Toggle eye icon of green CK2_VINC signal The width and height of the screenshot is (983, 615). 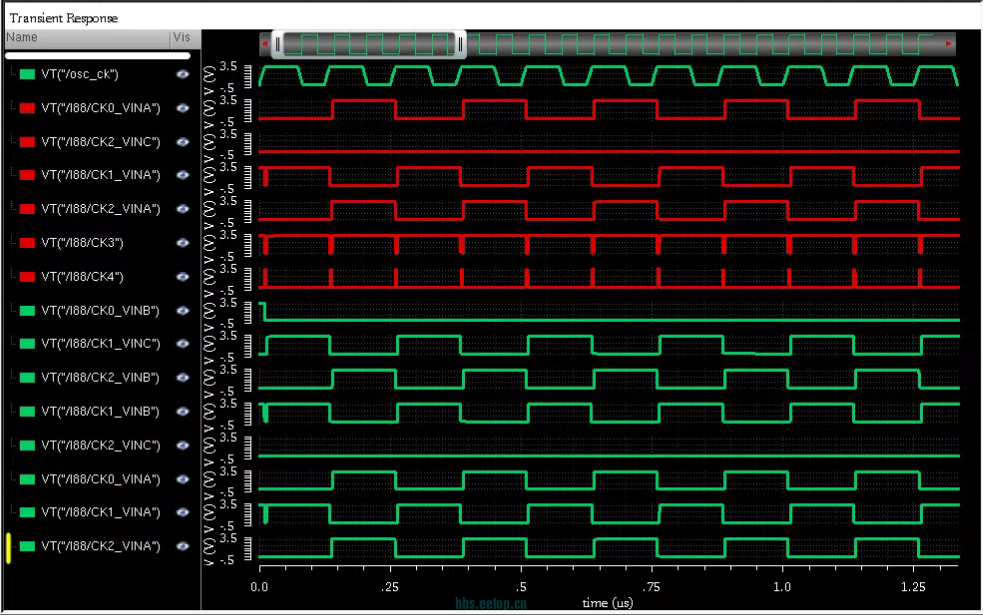[x=182, y=446]
